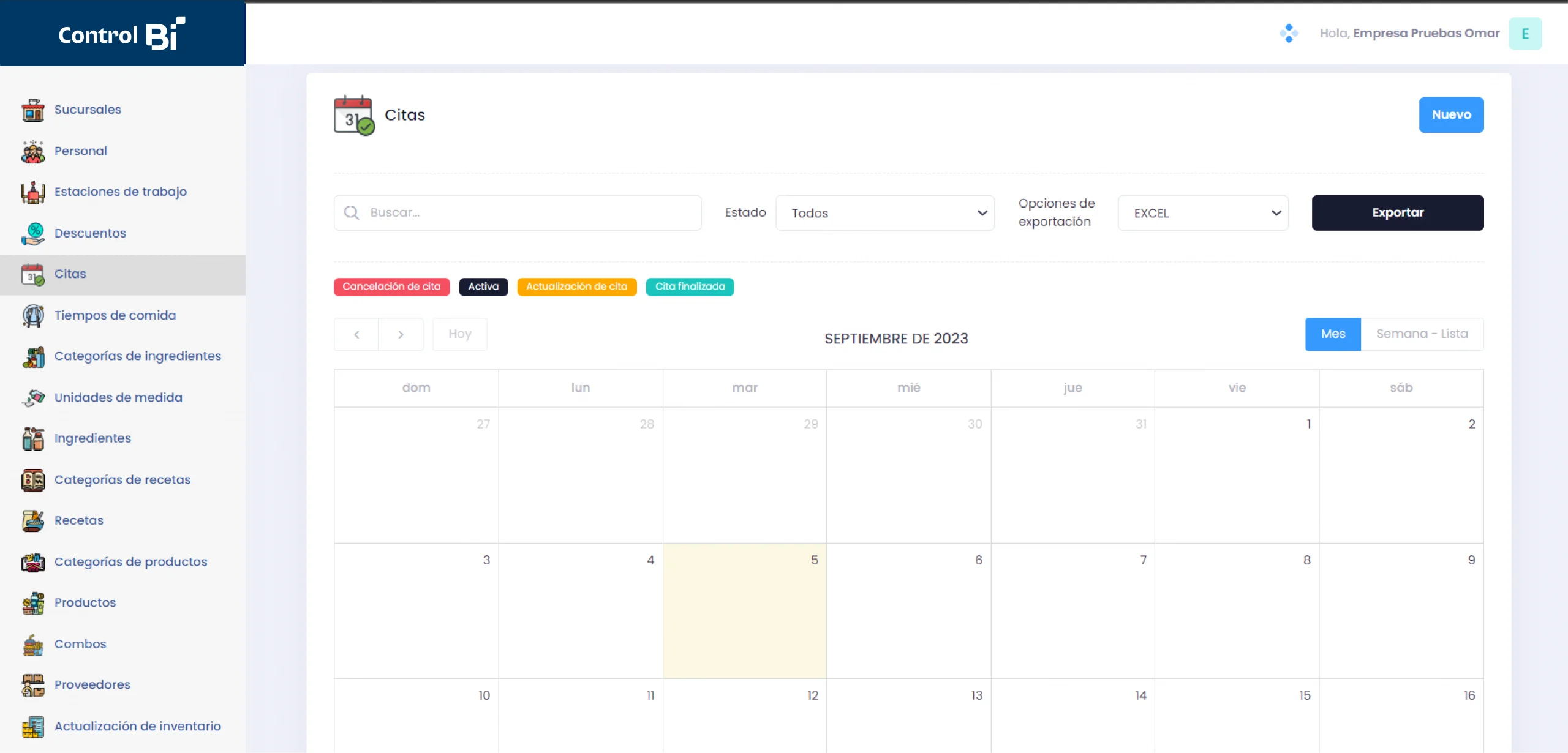Open the Estado dropdown showing Todos

pyautogui.click(x=885, y=212)
